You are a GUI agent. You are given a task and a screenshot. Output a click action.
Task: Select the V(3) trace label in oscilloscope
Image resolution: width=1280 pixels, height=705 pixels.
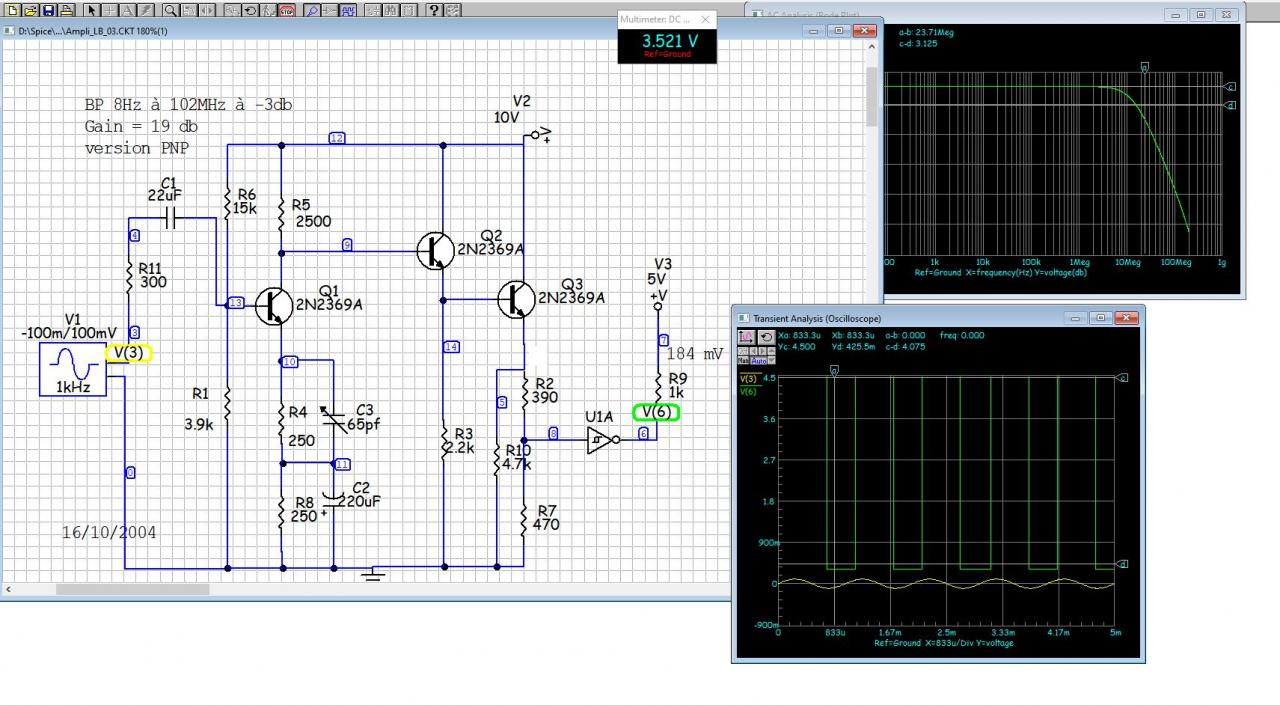pyautogui.click(x=748, y=379)
